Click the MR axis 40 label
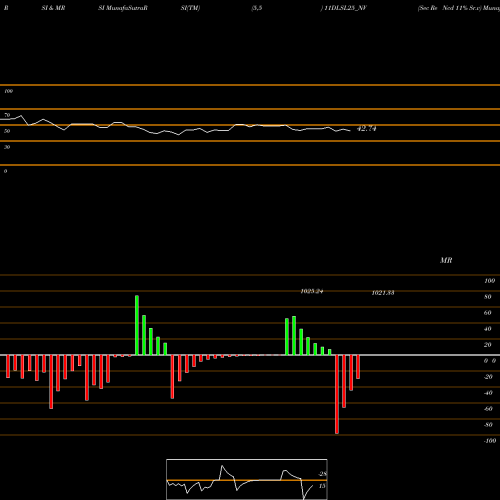Image resolution: width=500 pixels, height=500 pixels. [x=488, y=329]
